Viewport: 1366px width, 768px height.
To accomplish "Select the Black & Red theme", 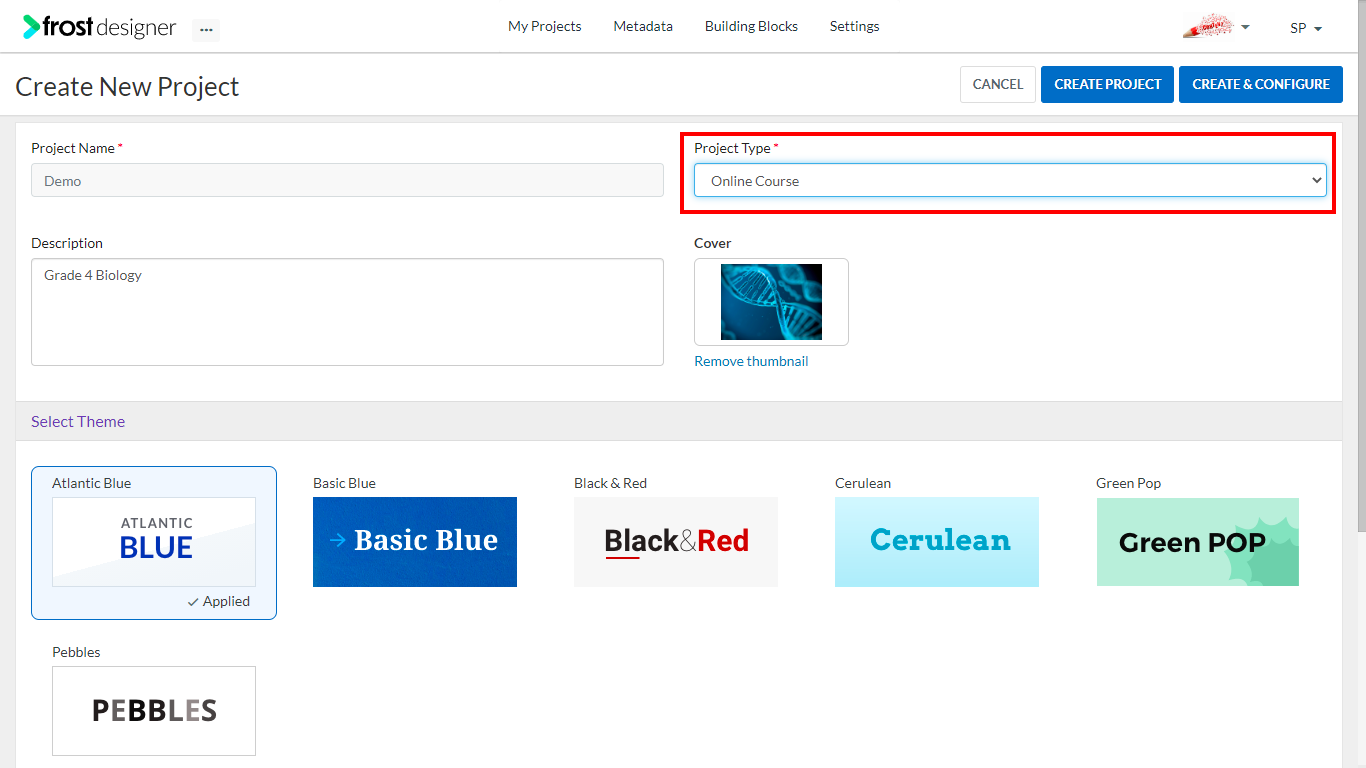I will (676, 542).
